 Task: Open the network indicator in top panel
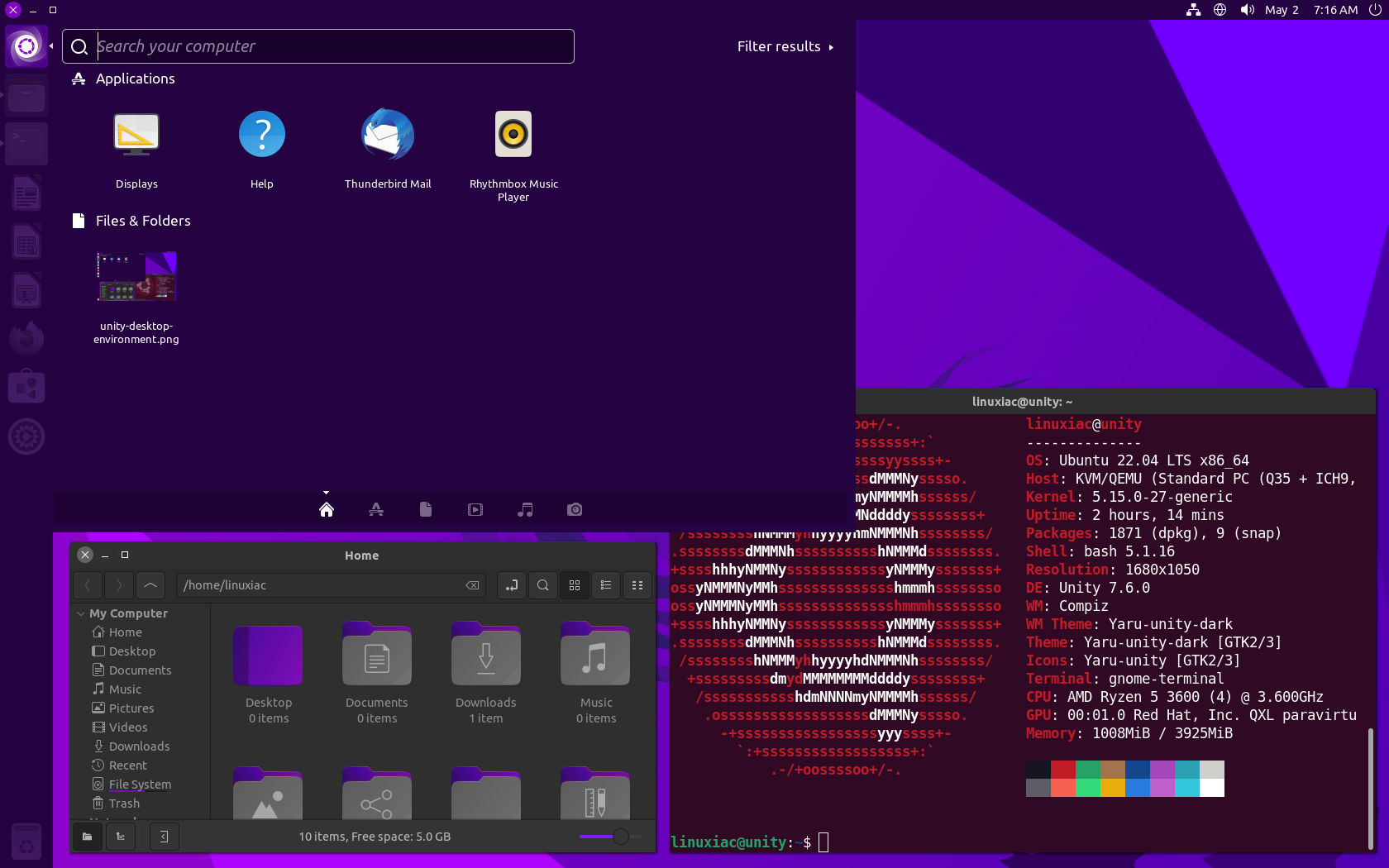point(1193,10)
